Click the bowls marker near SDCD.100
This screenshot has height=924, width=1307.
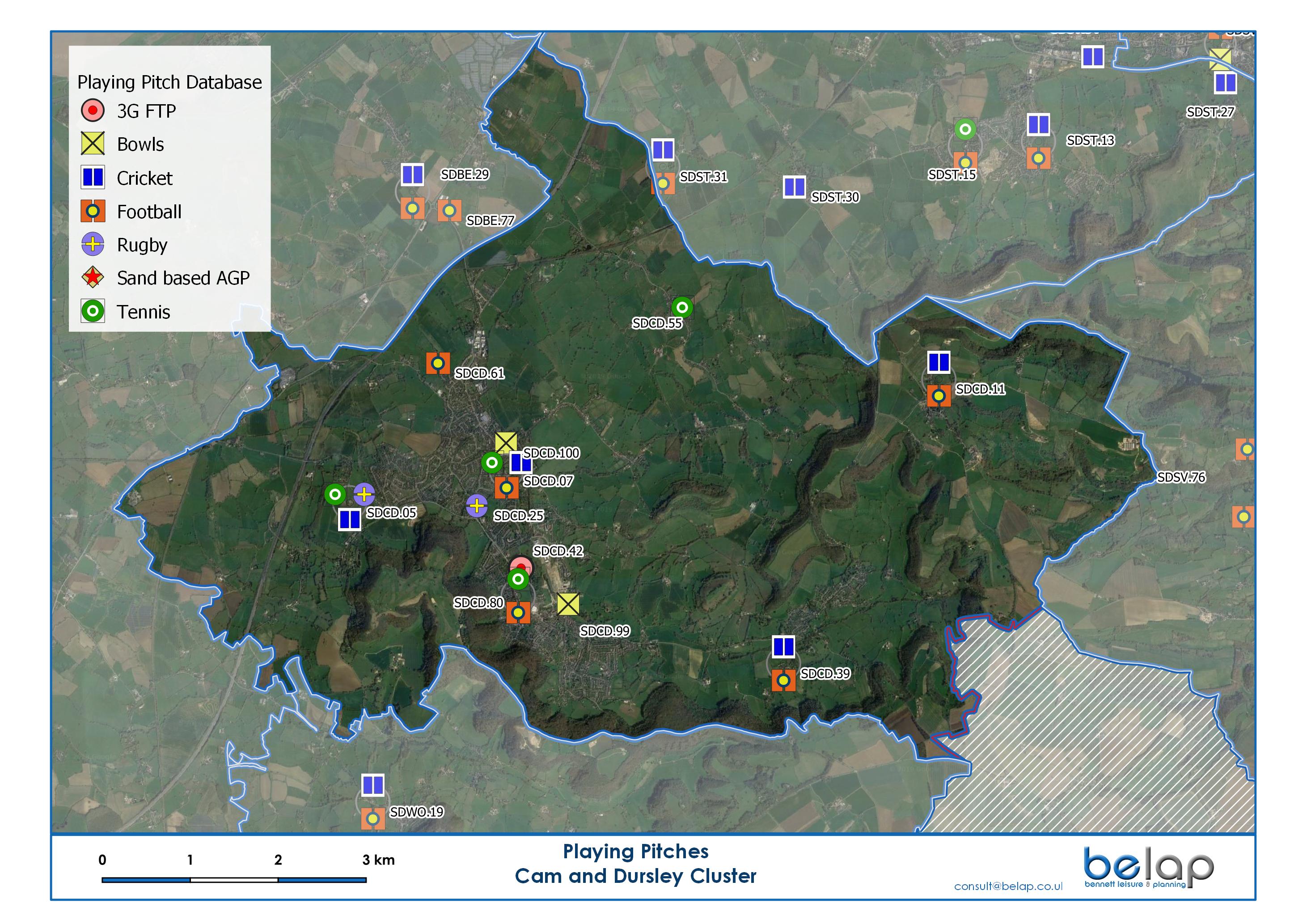pos(505,442)
